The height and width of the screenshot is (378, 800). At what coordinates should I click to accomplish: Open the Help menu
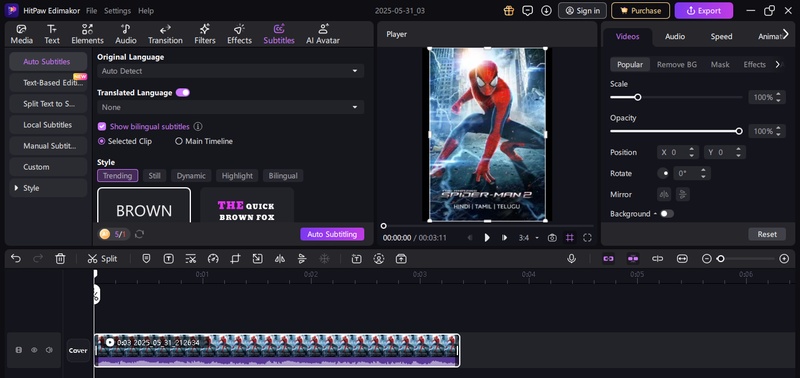[x=146, y=11]
